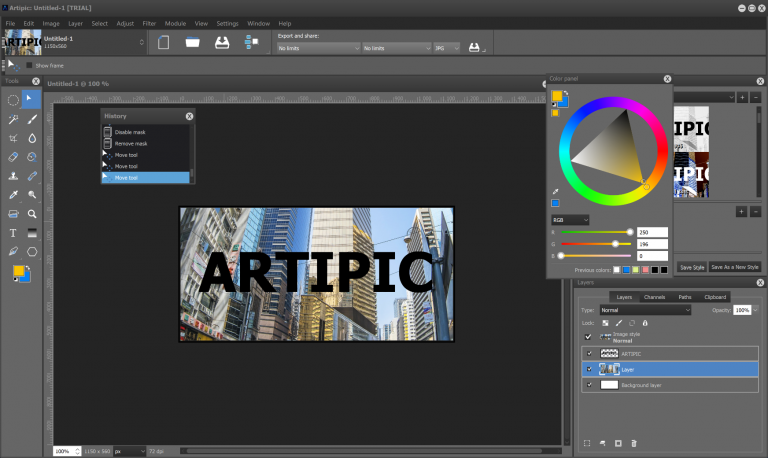The height and width of the screenshot is (458, 768).
Task: Open the second No limits dropdown
Action: [396, 48]
